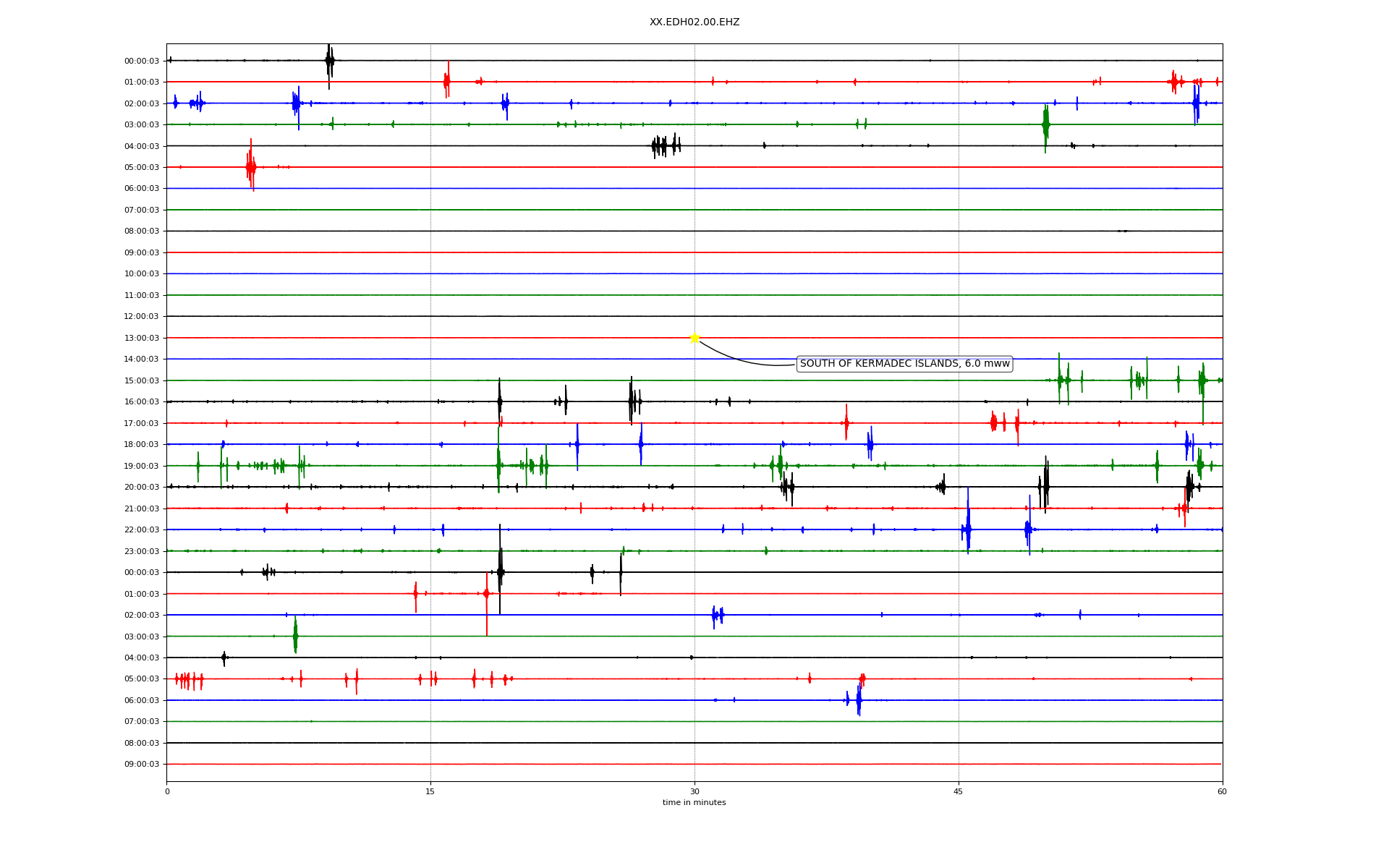
Task: Click the 15 tick label on x-axis
Action: [x=430, y=791]
